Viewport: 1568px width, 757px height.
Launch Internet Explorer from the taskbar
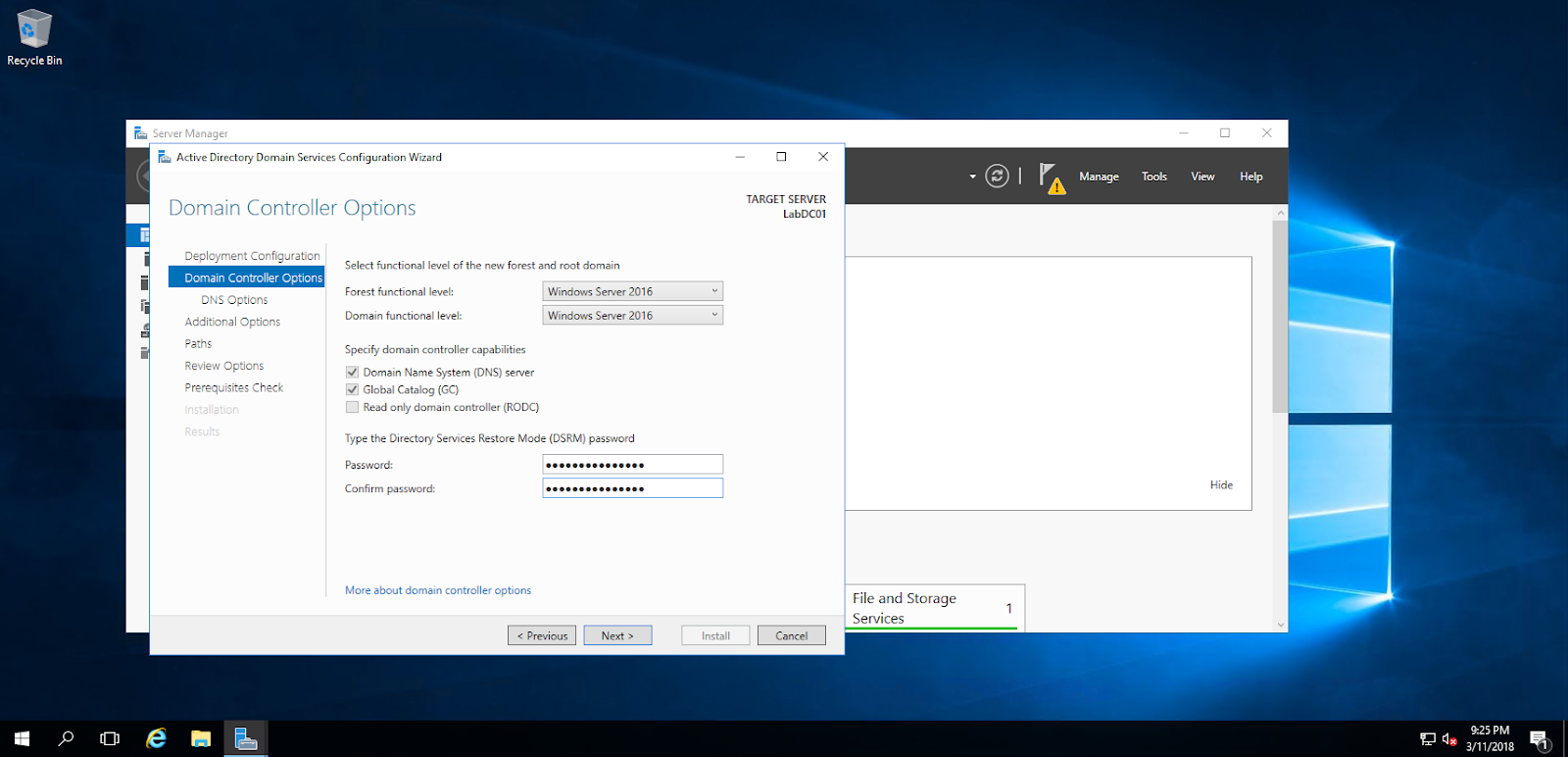(x=156, y=738)
